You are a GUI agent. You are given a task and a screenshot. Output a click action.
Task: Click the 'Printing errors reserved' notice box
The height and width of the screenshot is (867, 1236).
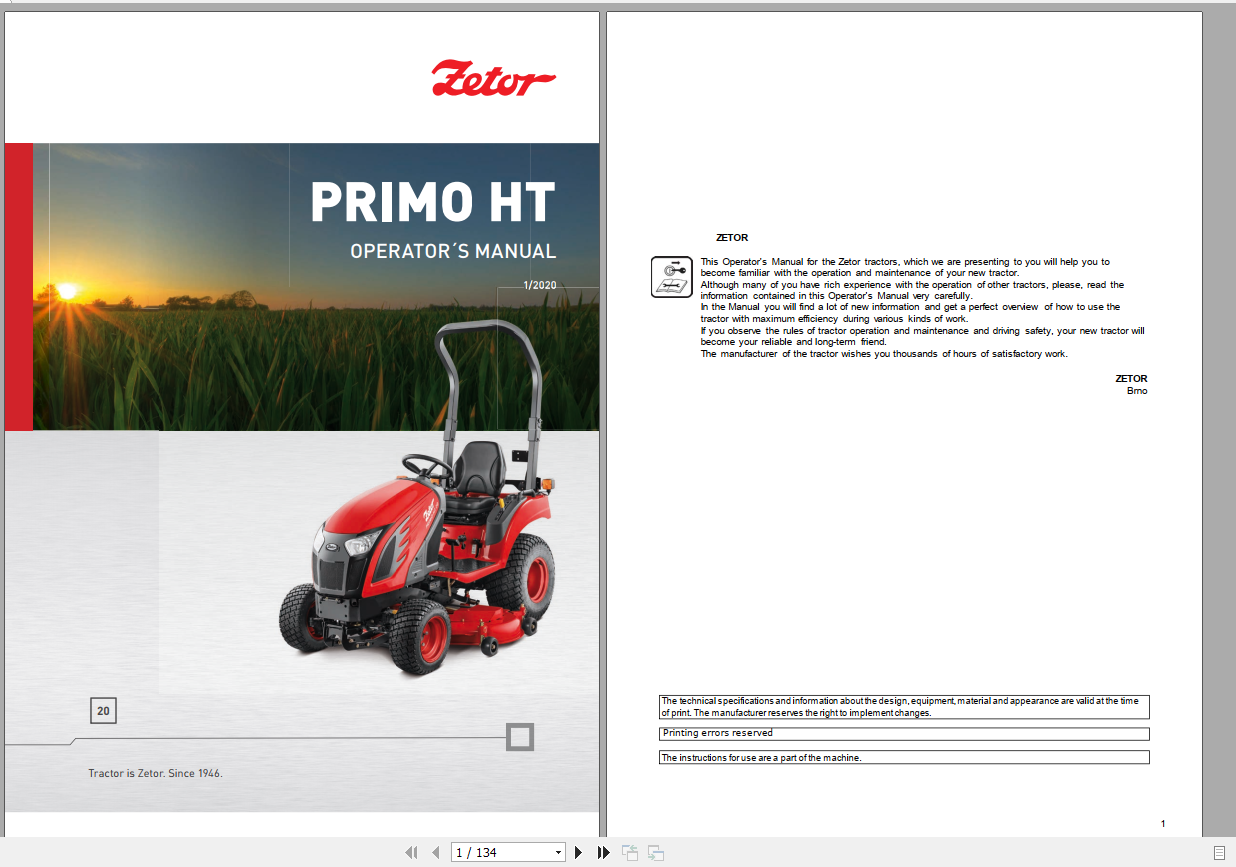pos(904,734)
